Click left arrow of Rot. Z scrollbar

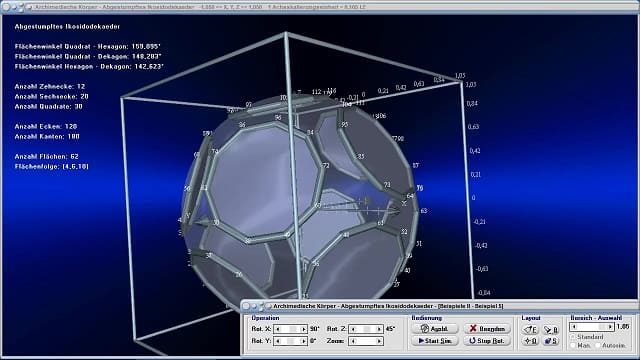point(353,329)
